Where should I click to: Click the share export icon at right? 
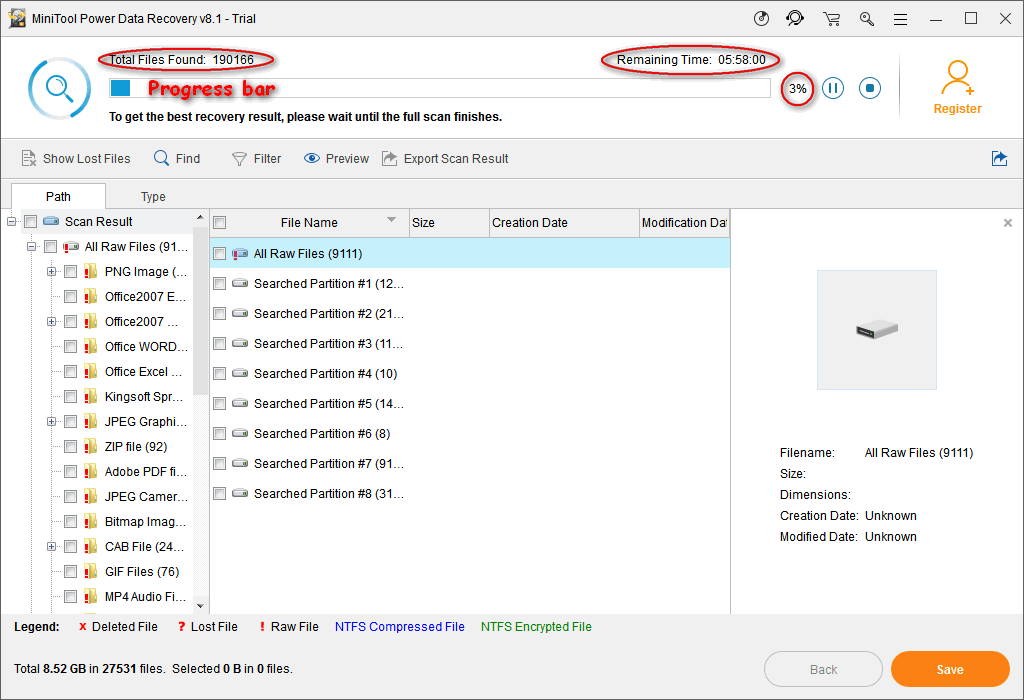click(x=999, y=158)
